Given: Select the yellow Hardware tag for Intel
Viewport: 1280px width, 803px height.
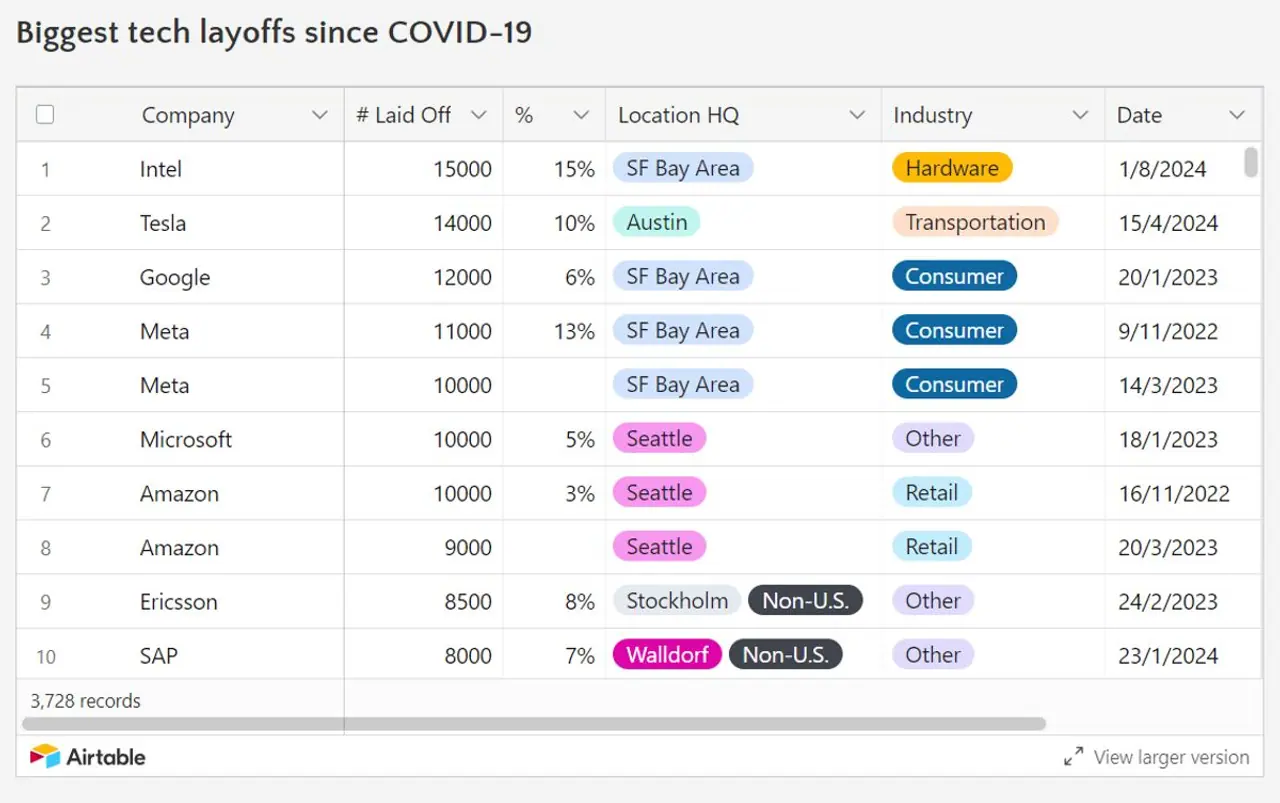Looking at the screenshot, I should pos(952,168).
